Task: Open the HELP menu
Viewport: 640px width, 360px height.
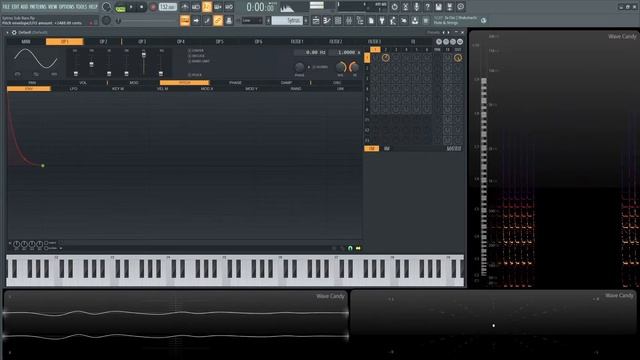Action: point(93,7)
